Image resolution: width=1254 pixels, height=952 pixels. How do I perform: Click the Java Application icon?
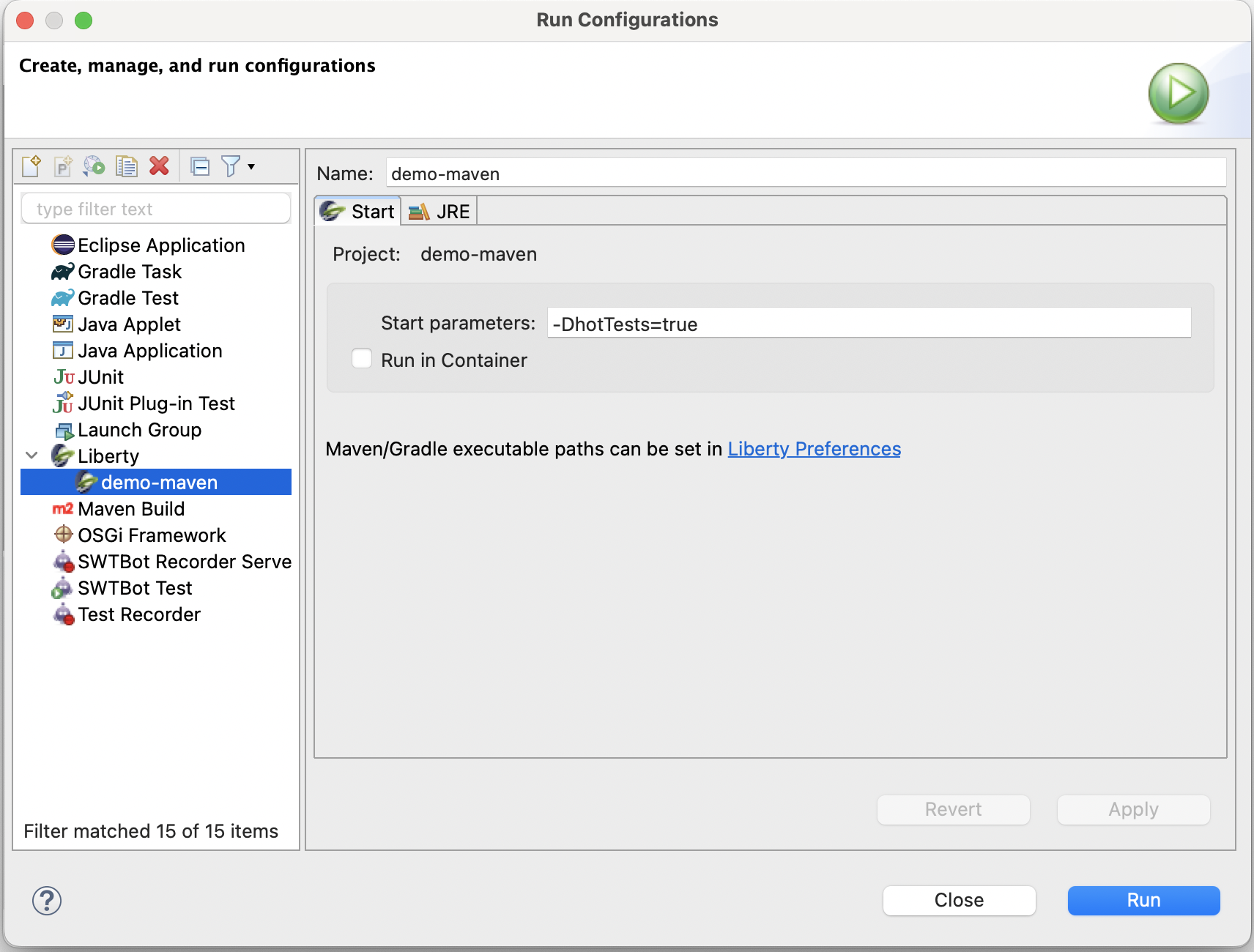tap(63, 350)
